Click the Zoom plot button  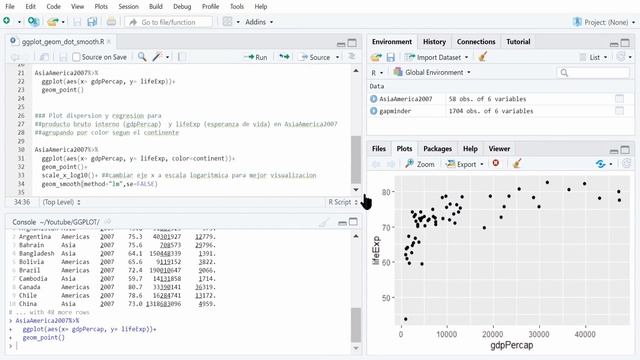420,164
